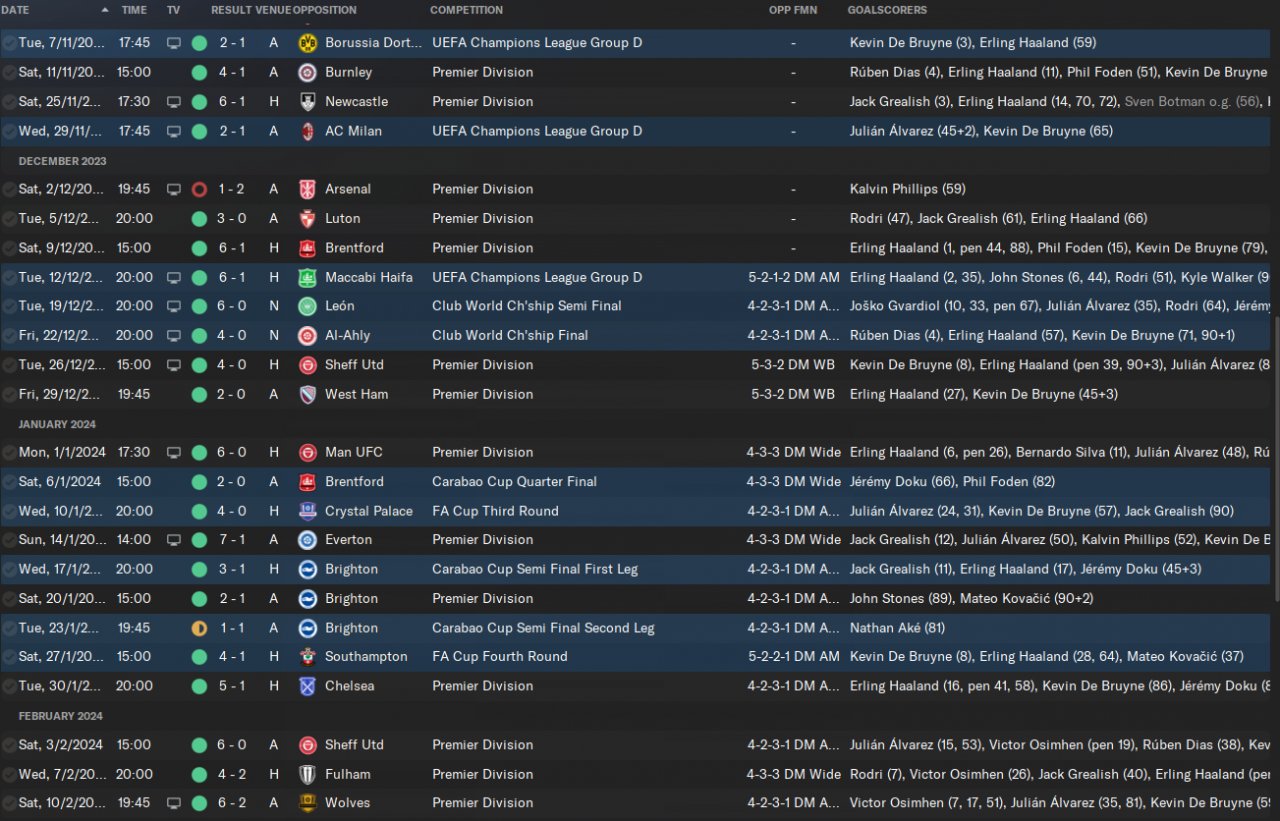Click the Sat, 6/1/2024 date cell

(61, 482)
